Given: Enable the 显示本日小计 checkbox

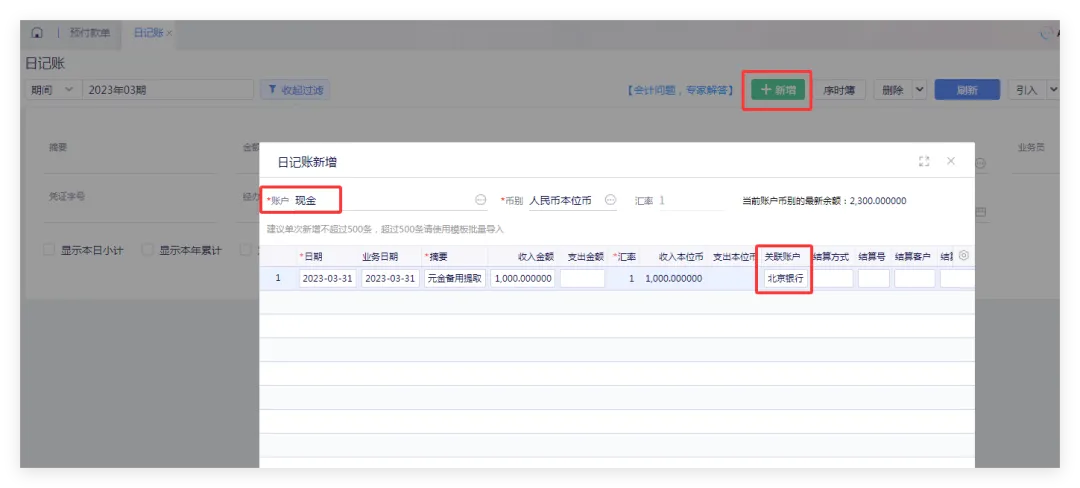Looking at the screenshot, I should coord(49,251).
